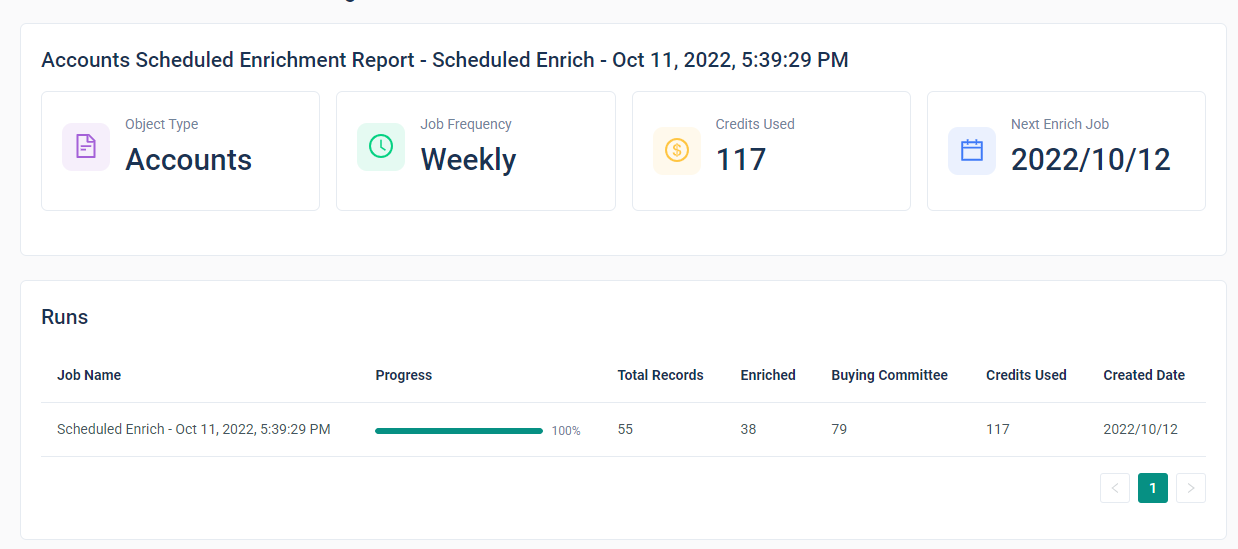The height and width of the screenshot is (549, 1238).
Task: Click the Enriched column header
Action: click(768, 375)
